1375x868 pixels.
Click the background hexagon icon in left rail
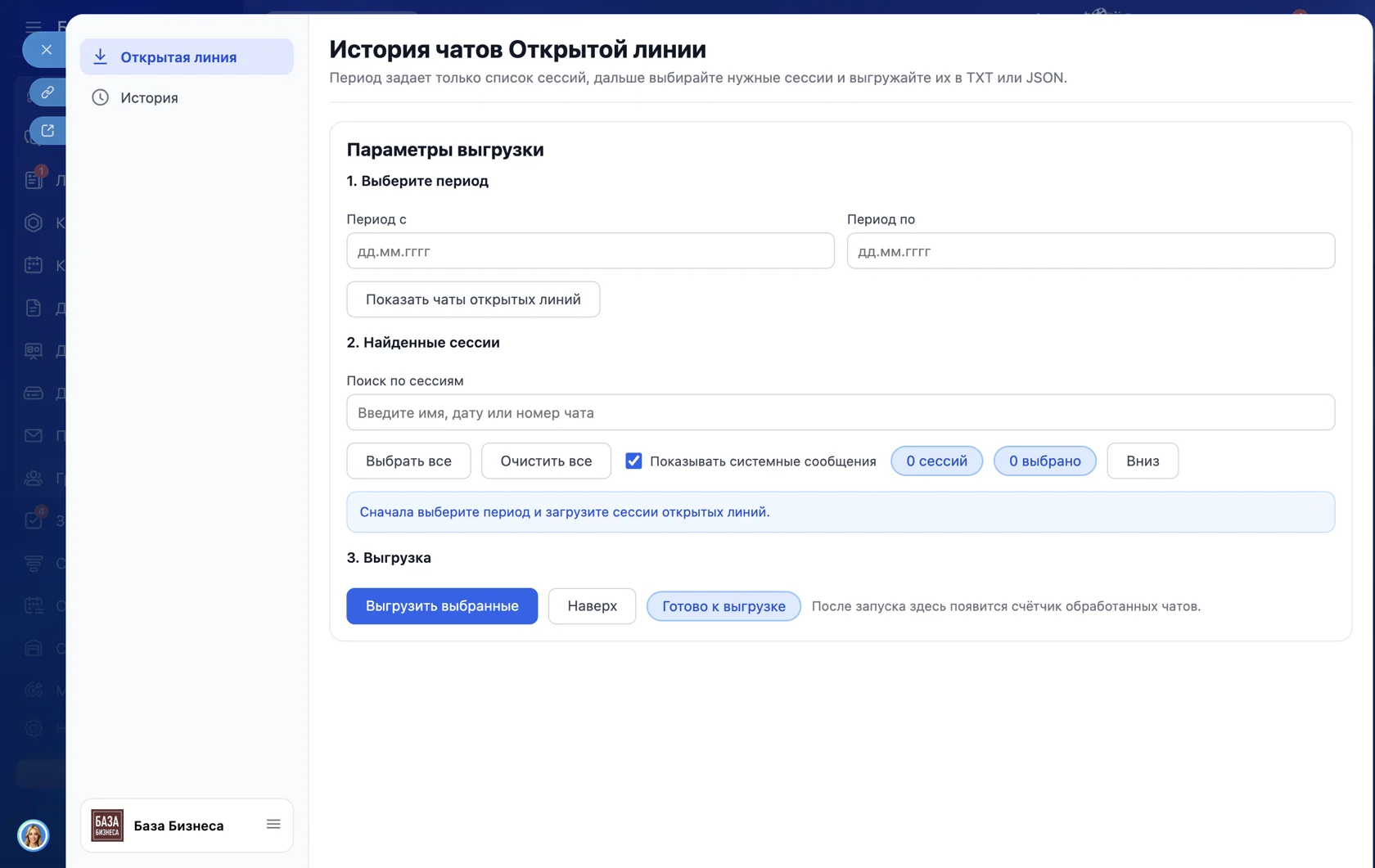[34, 223]
